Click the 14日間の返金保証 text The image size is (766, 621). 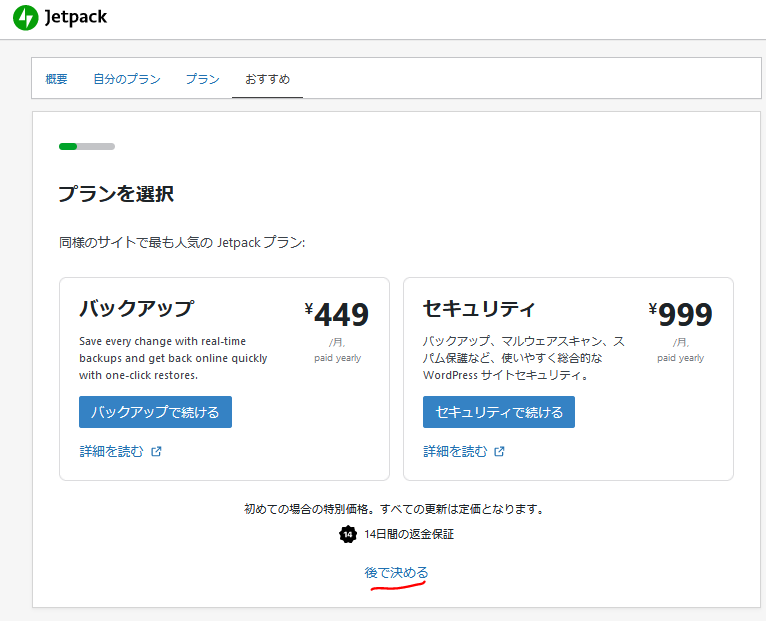click(408, 534)
